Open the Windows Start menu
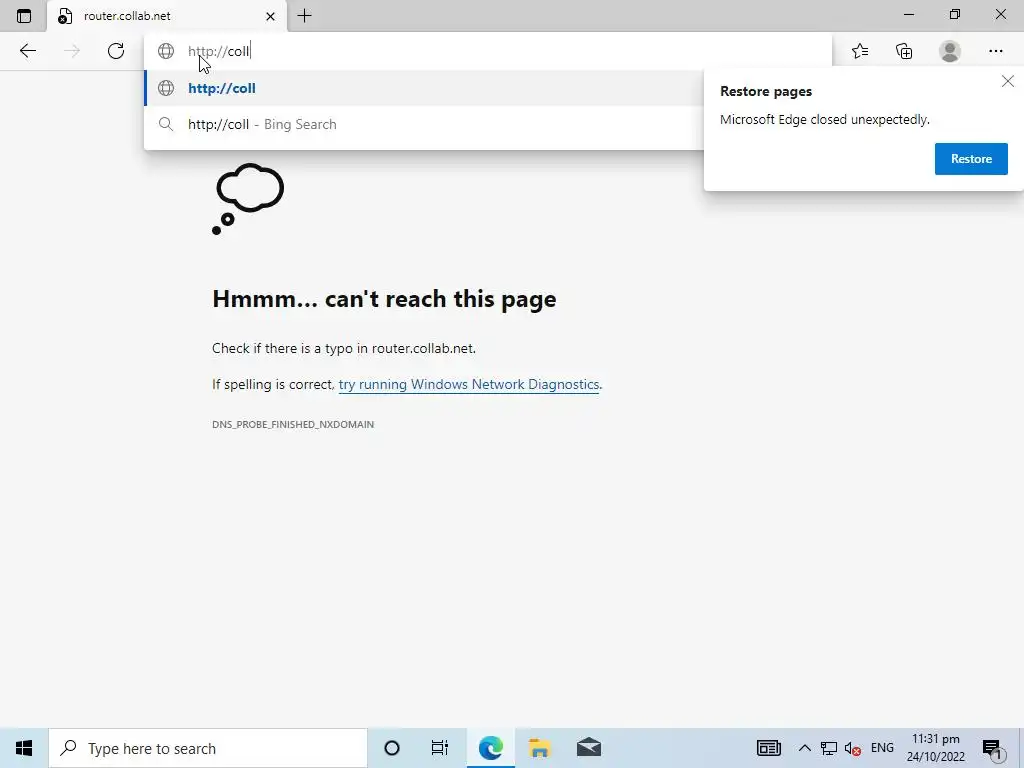Image resolution: width=1024 pixels, height=768 pixels. [24, 748]
